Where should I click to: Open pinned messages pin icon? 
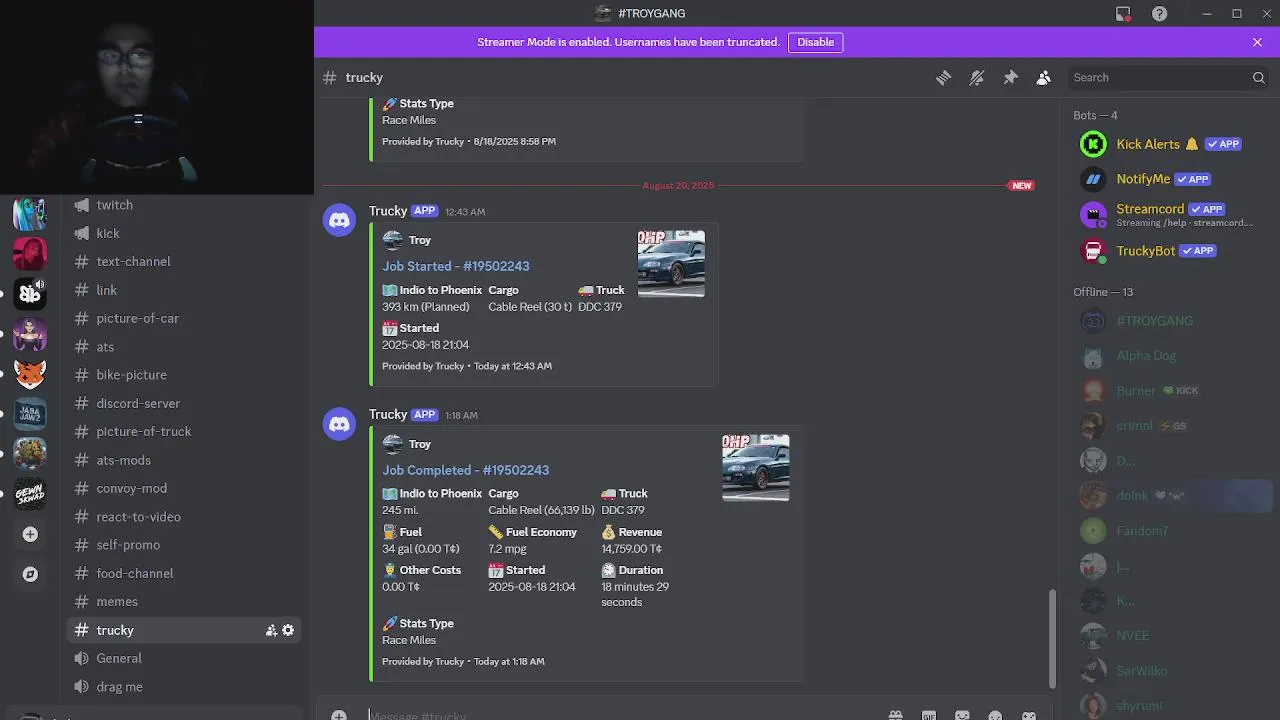coord(1010,78)
